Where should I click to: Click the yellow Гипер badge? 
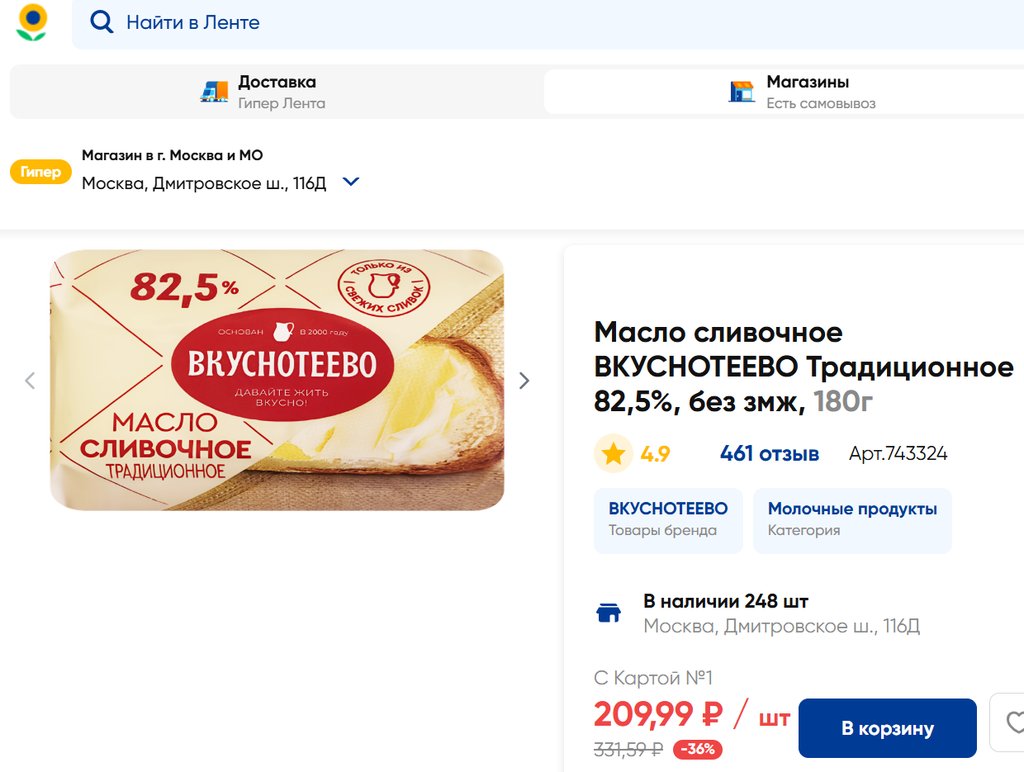pos(41,172)
